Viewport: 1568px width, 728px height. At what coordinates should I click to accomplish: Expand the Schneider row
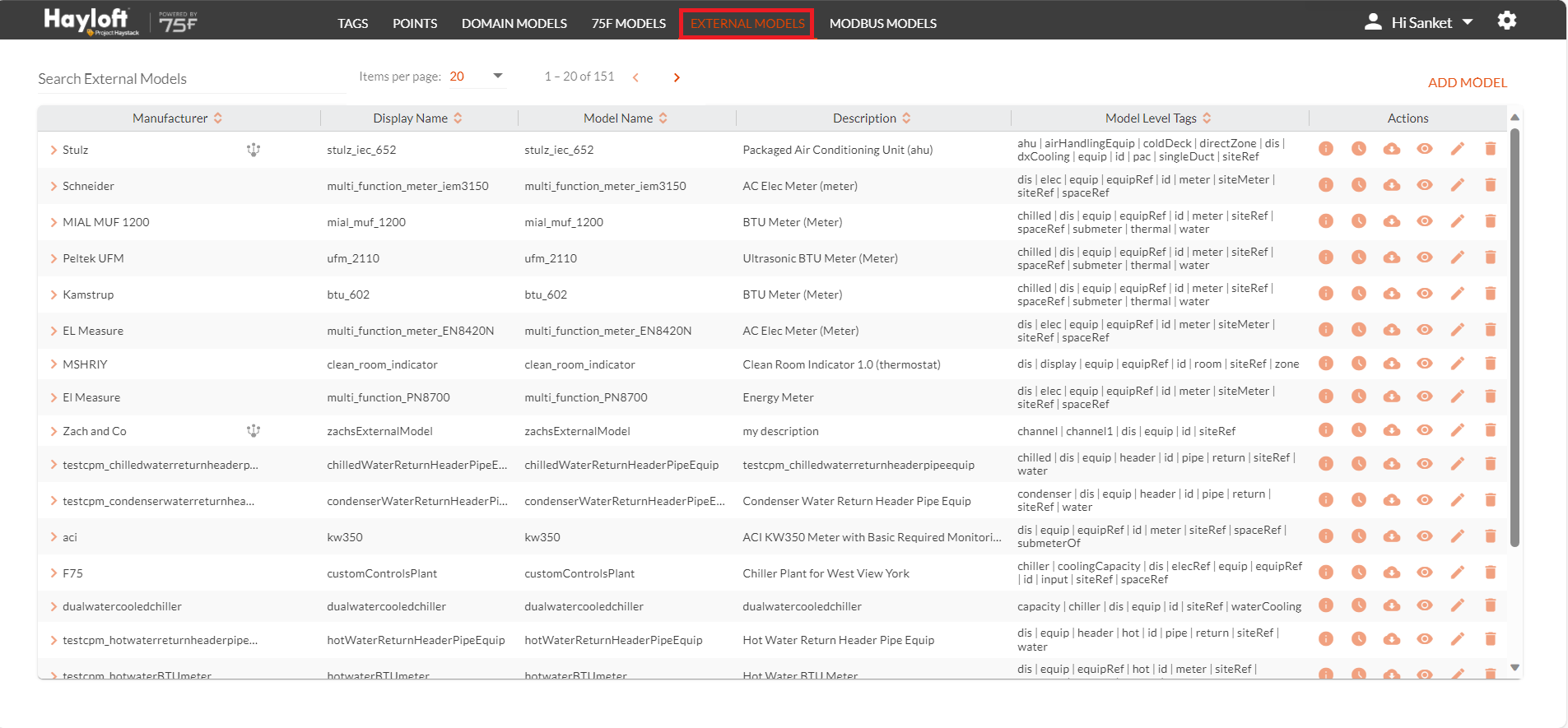point(54,186)
